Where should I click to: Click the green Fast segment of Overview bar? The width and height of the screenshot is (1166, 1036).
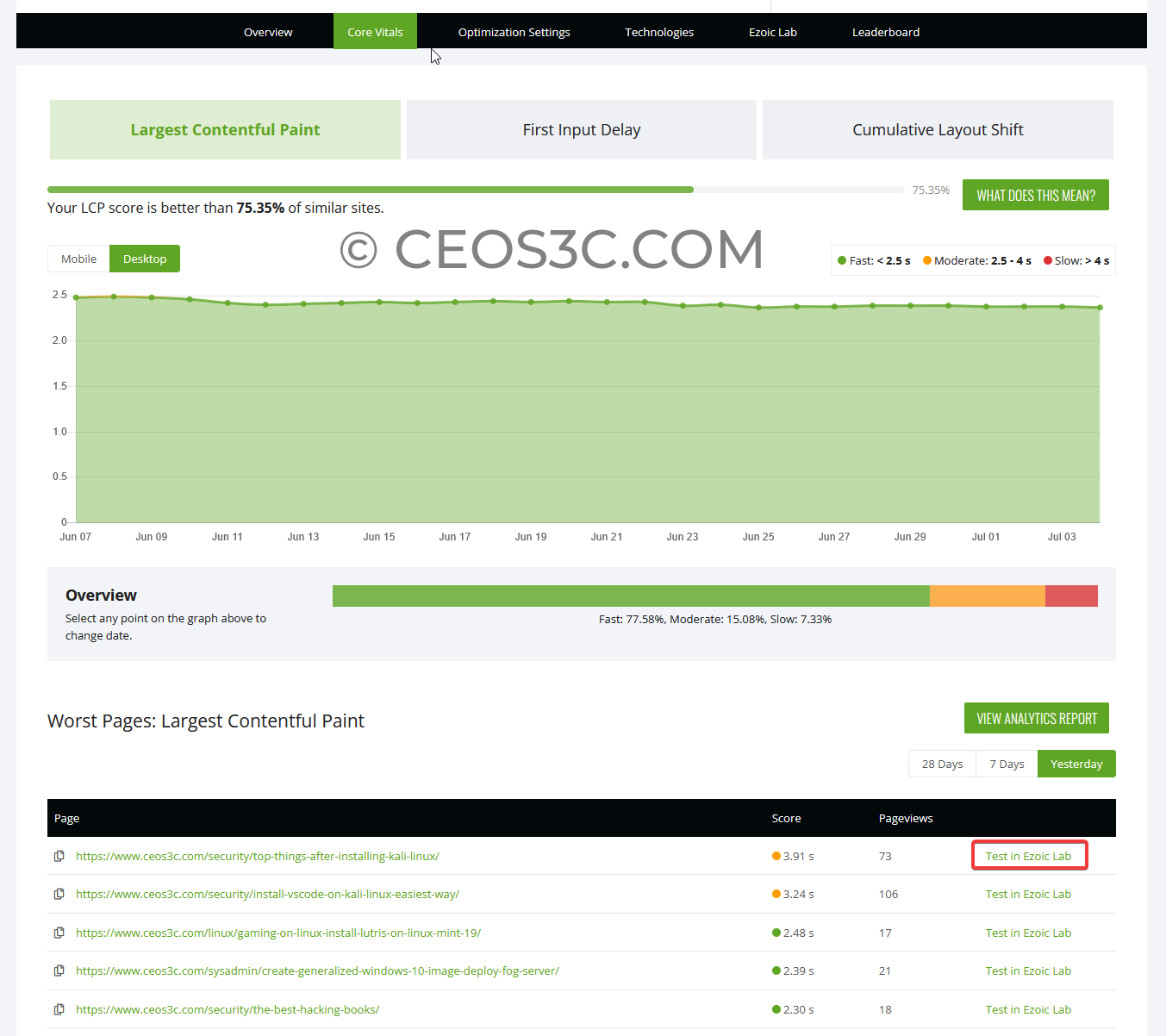pos(631,596)
